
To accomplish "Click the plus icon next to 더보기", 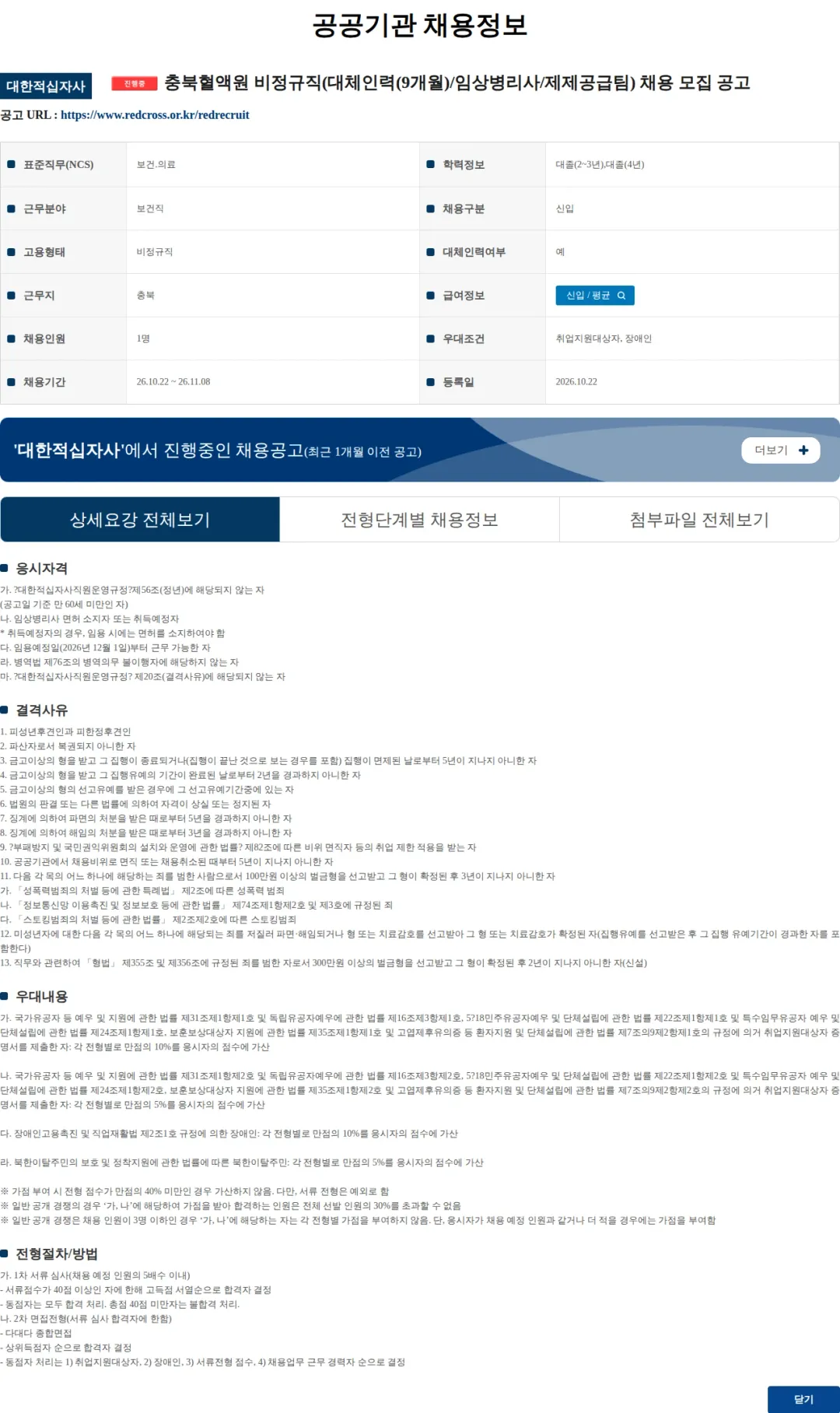I will pyautogui.click(x=803, y=451).
